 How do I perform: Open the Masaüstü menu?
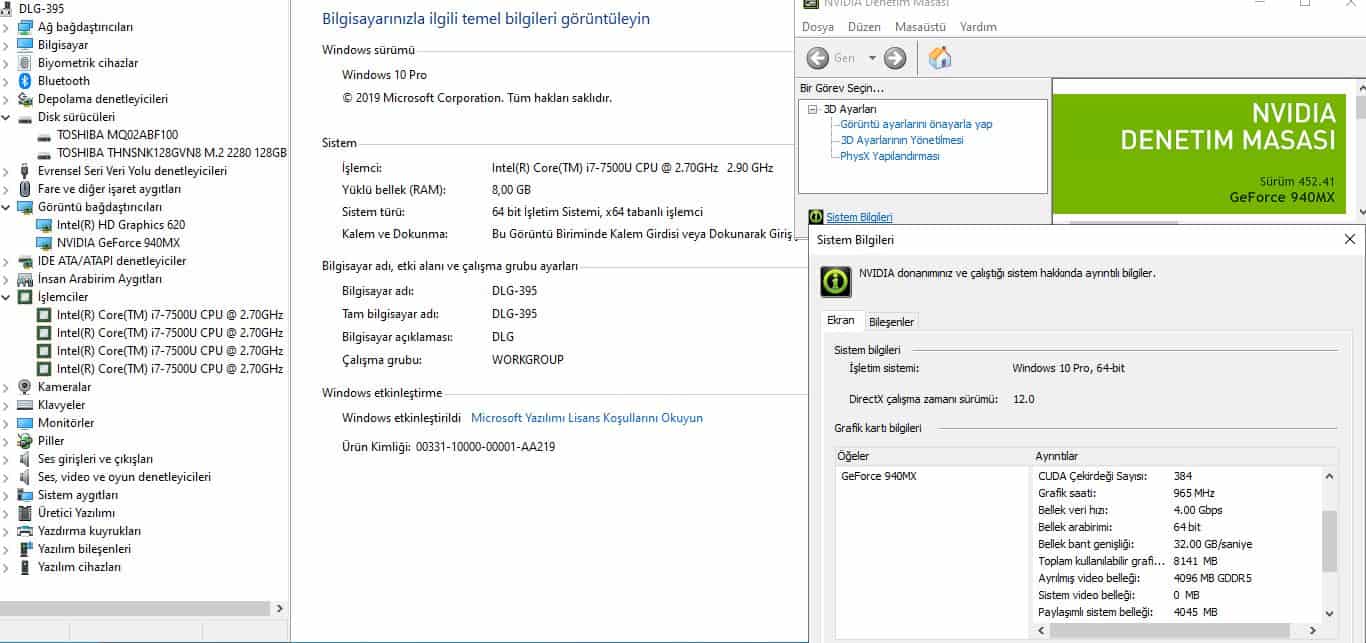tap(920, 27)
